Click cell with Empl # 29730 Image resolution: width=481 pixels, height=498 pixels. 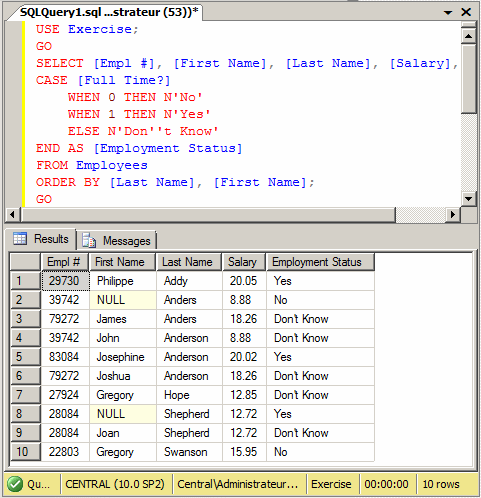65,281
